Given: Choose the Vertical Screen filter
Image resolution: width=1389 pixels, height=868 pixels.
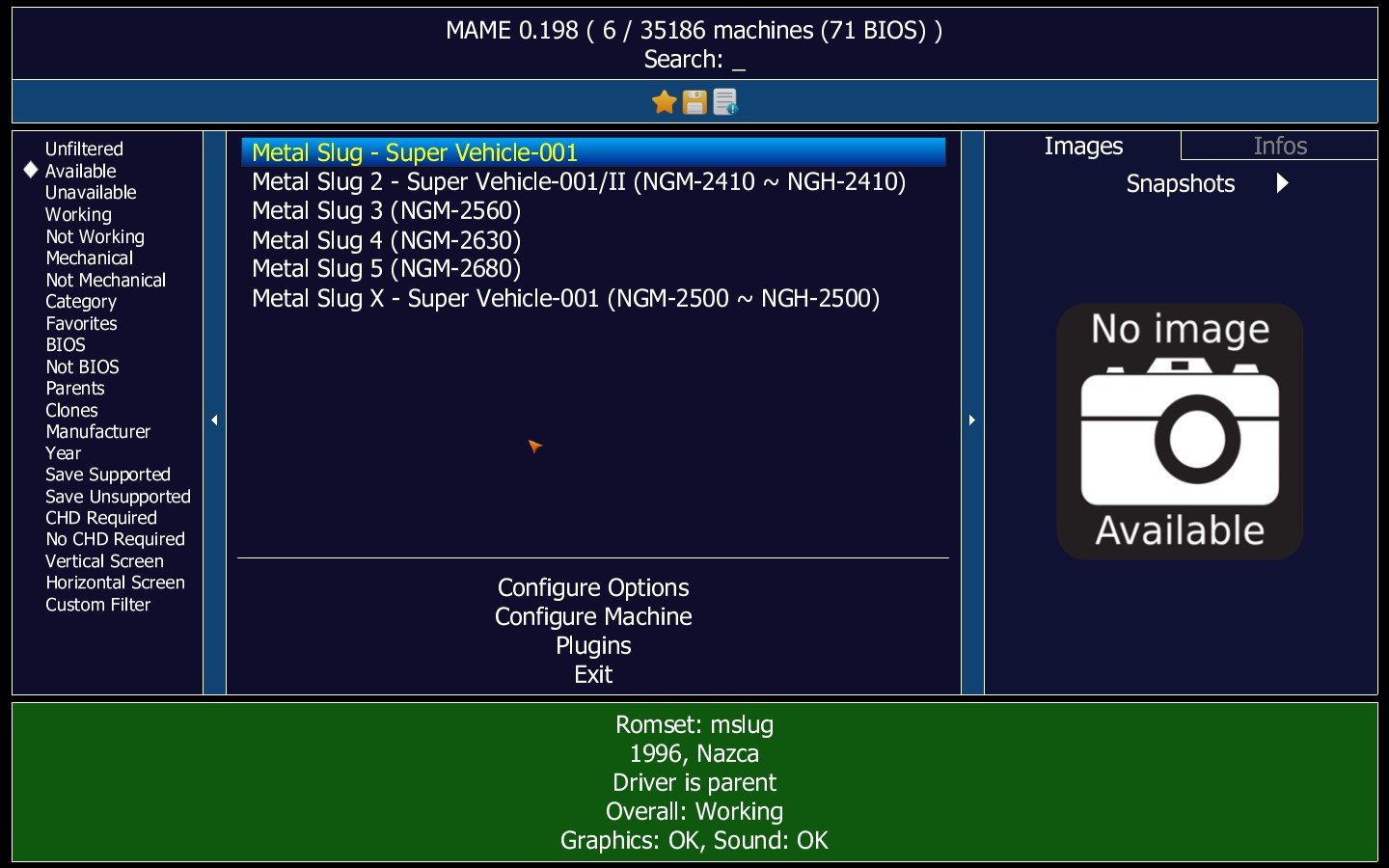Looking at the screenshot, I should pyautogui.click(x=104, y=561).
